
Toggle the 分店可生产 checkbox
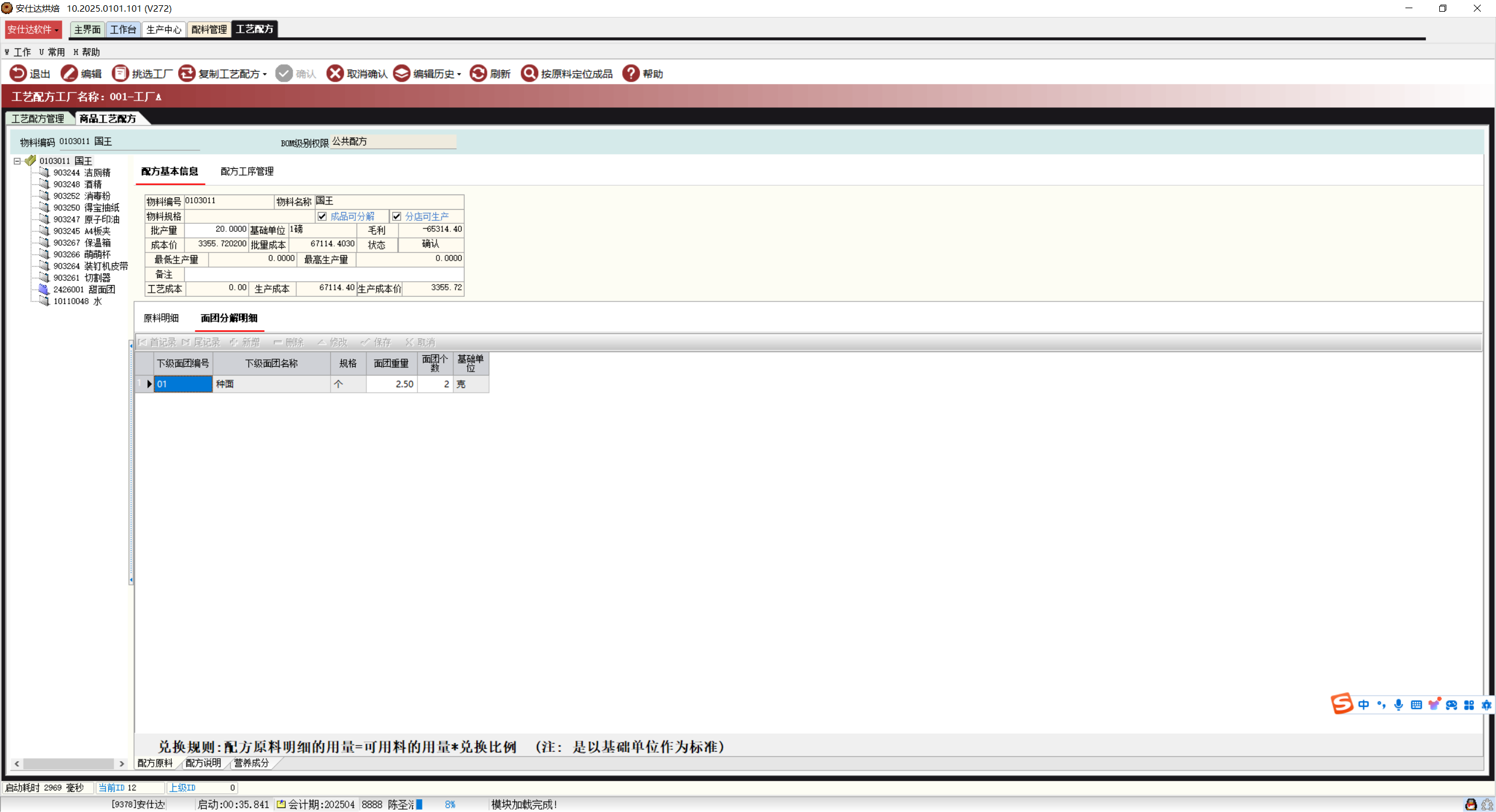(397, 217)
